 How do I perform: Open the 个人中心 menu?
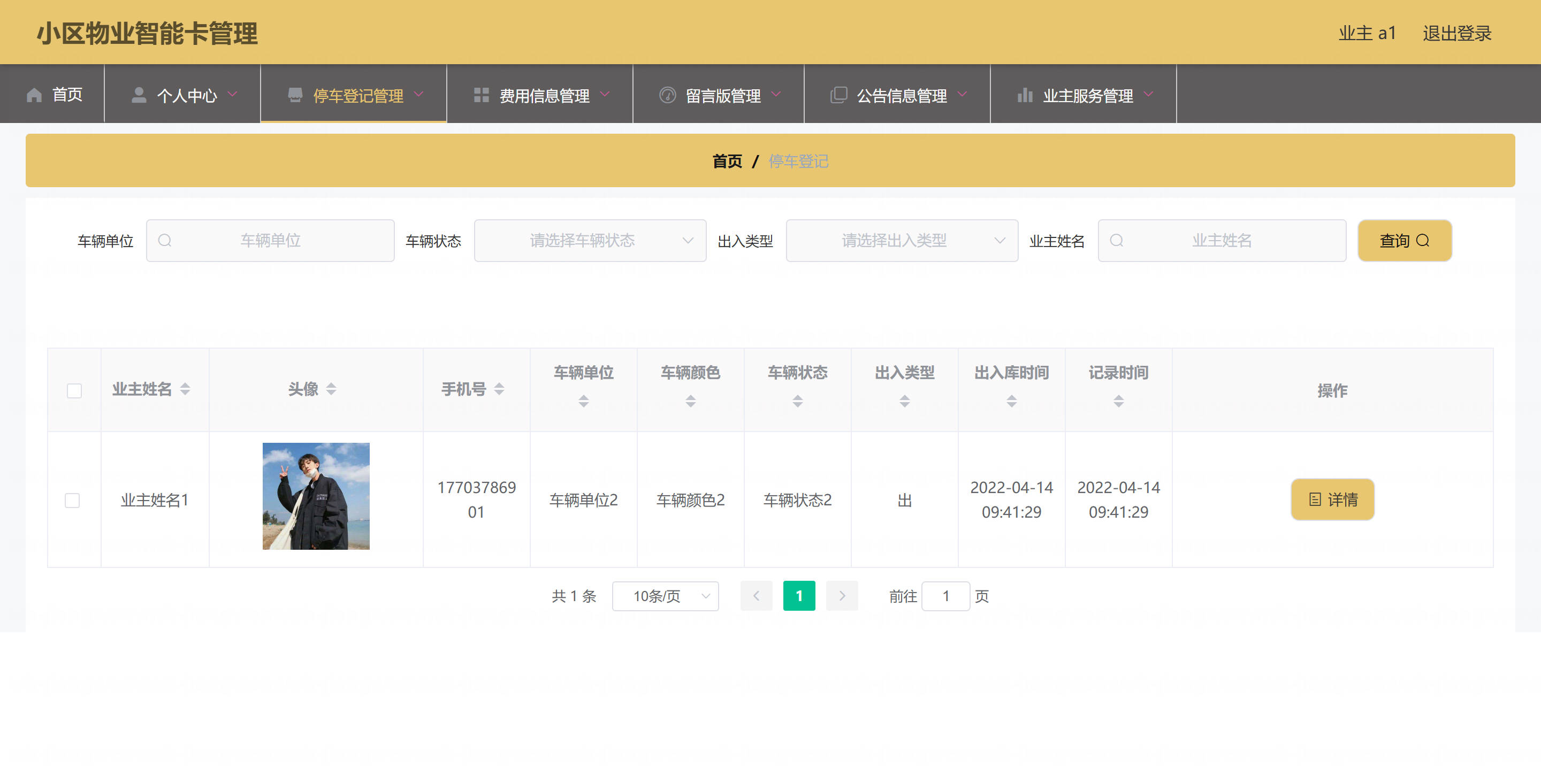[x=182, y=95]
